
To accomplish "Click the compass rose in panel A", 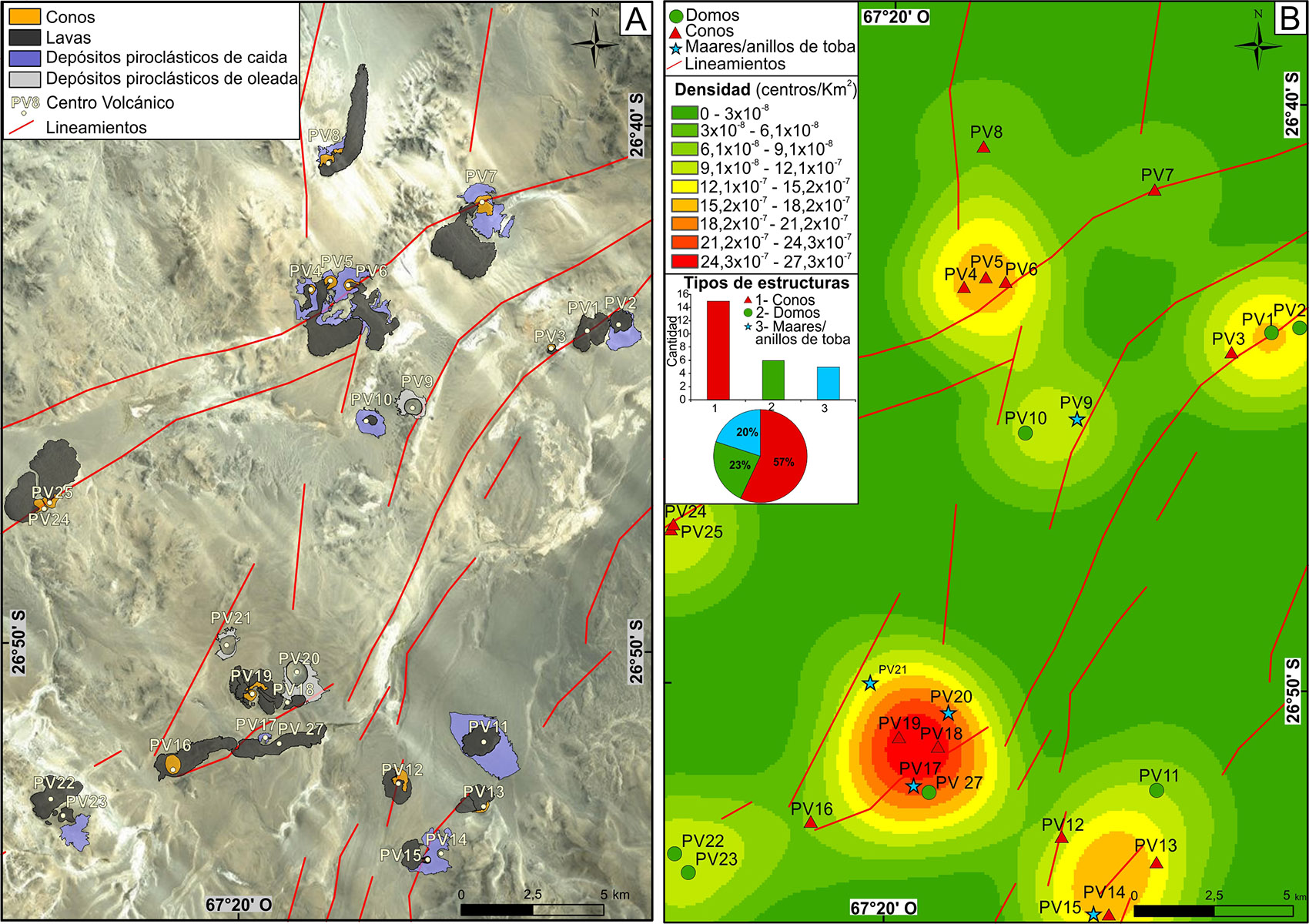I will tap(595, 43).
